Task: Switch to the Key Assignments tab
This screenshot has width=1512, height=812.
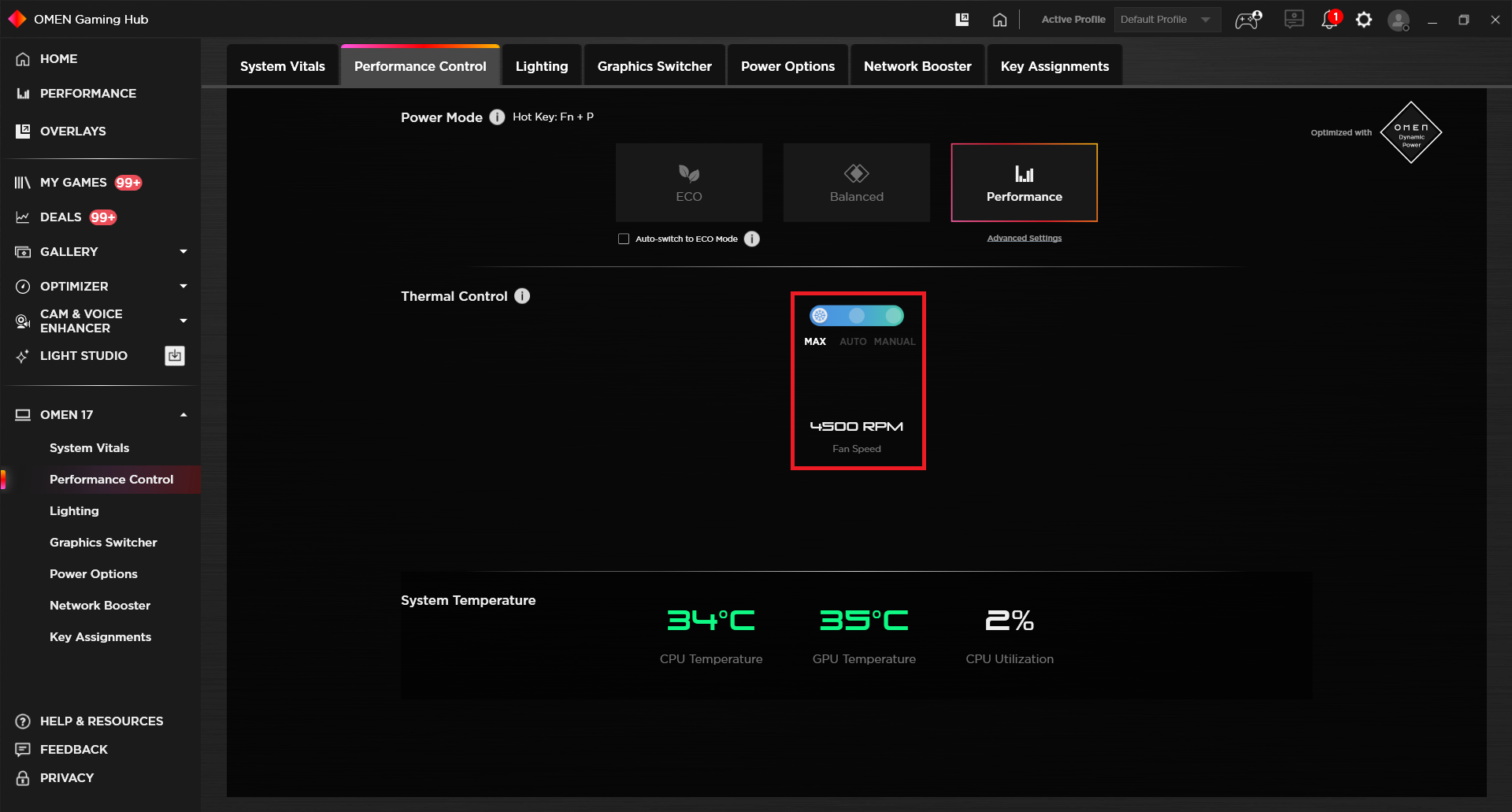Action: [x=1054, y=66]
